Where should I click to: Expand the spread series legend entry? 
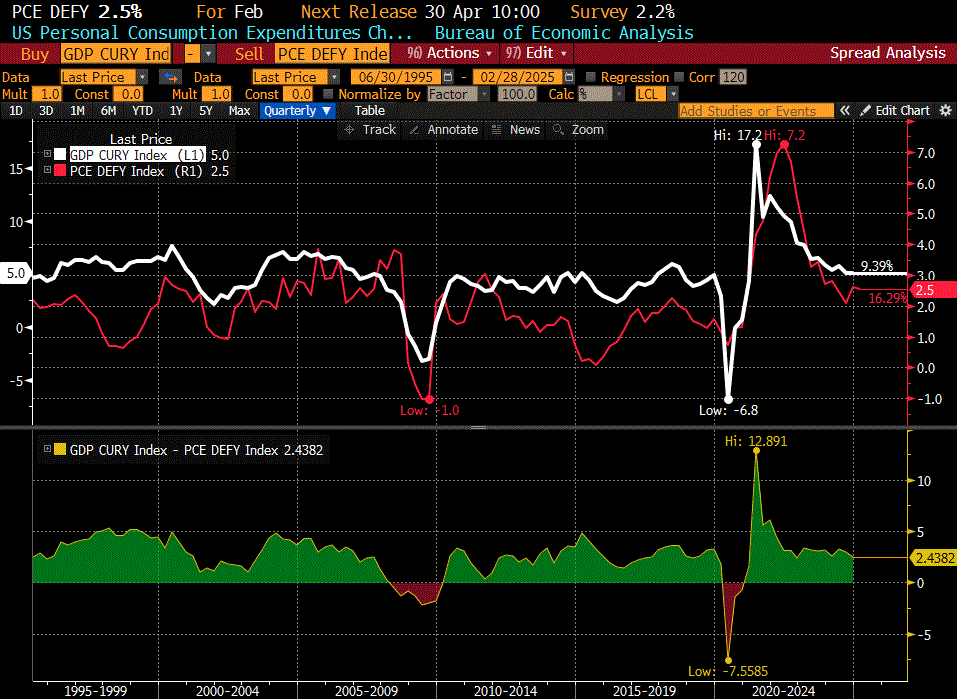(47, 449)
